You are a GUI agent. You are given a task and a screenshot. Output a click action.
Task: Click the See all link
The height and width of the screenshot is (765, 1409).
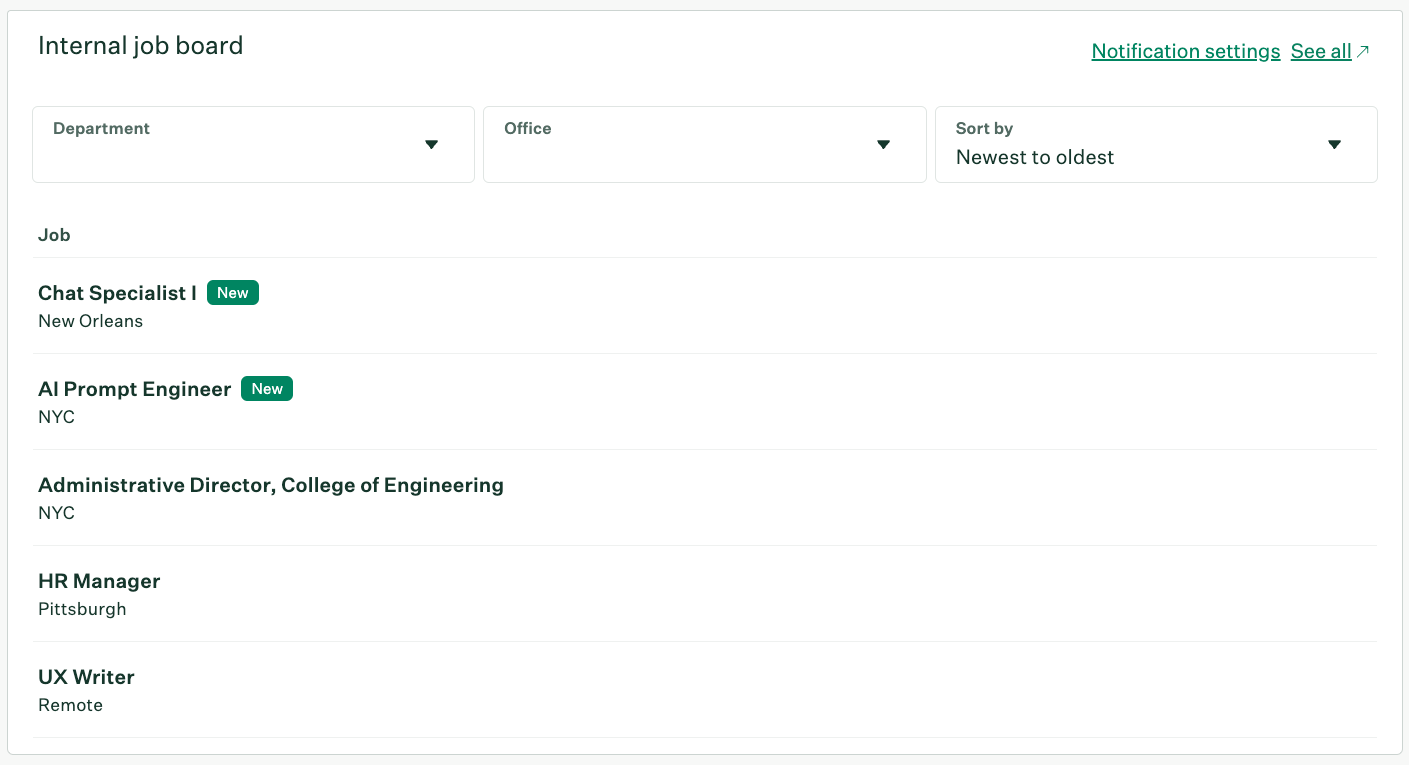[x=1321, y=51]
